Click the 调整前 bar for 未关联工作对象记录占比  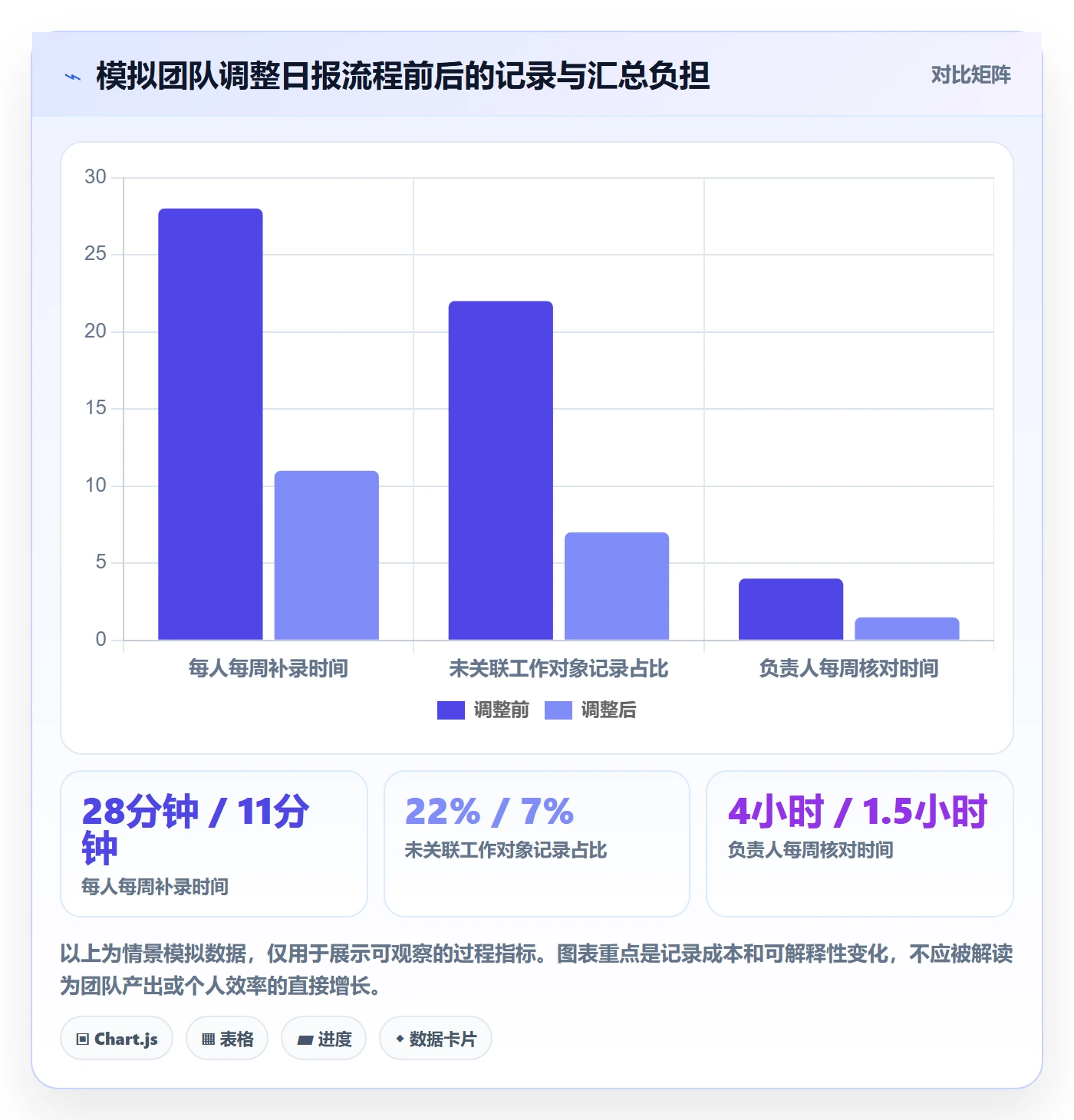pyautogui.click(x=501, y=470)
